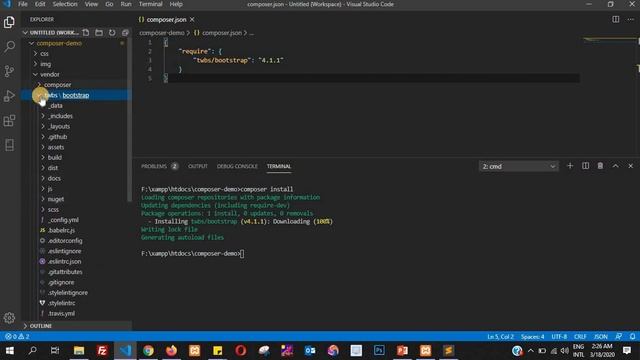Click the editor minimap preview
640x360 pixels.
(609, 40)
